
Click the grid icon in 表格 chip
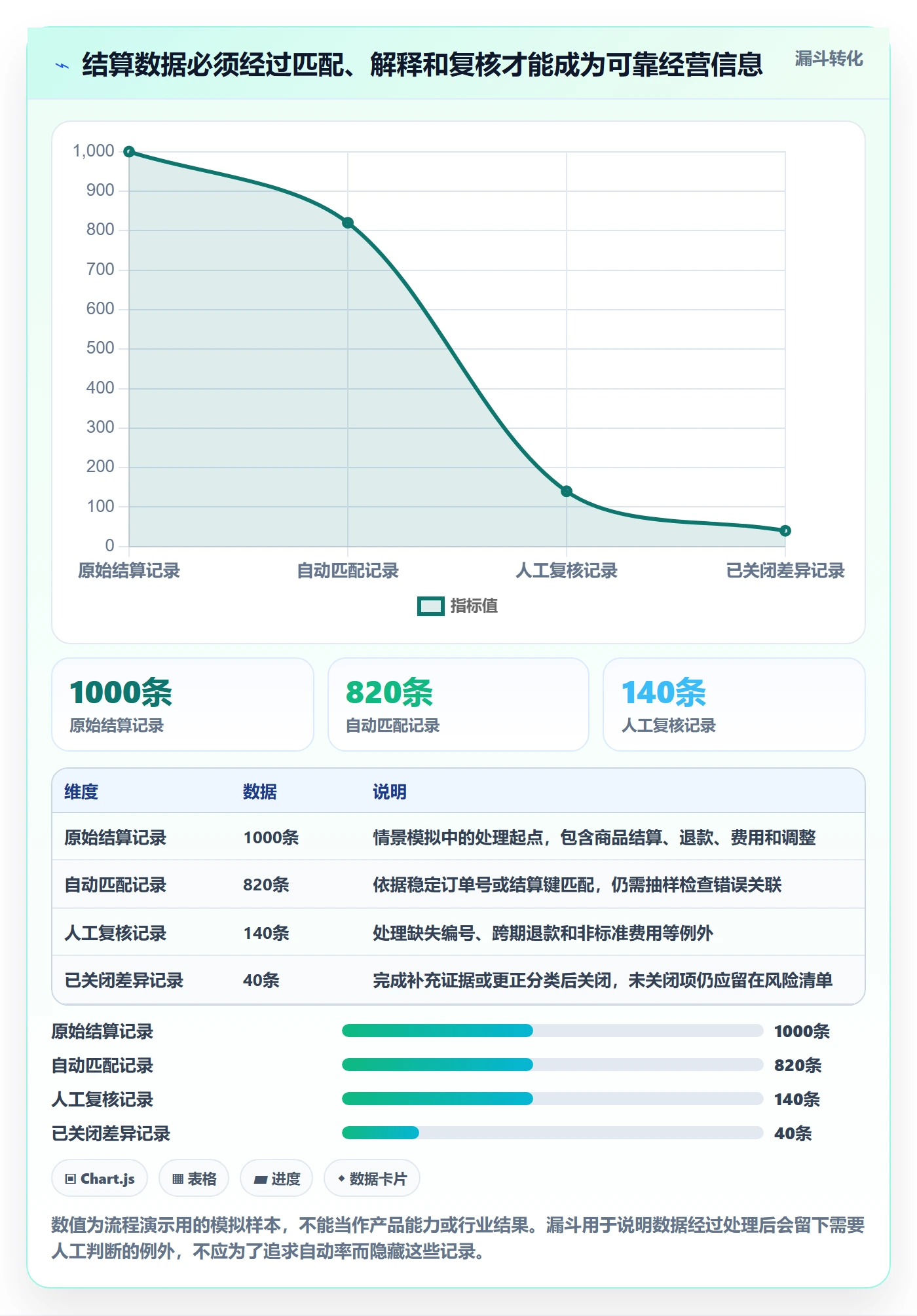178,1179
